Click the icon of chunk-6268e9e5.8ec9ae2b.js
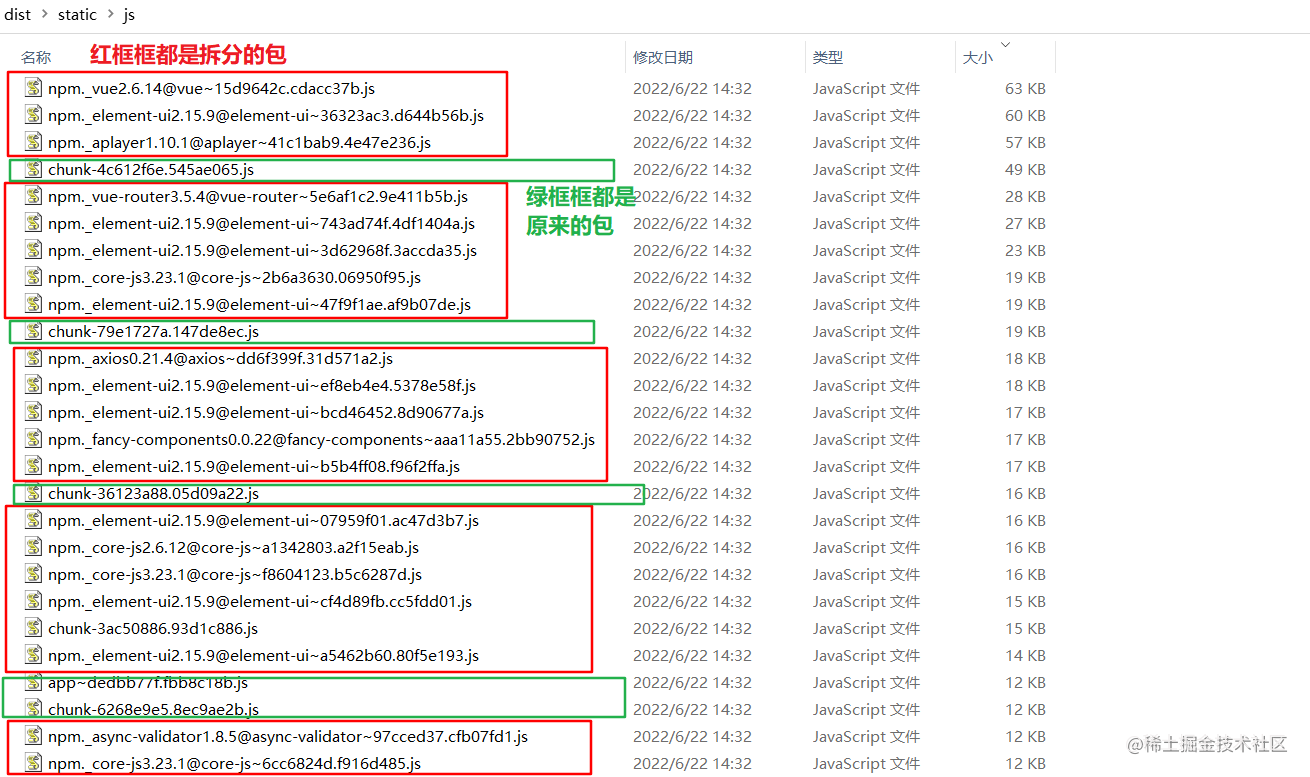The height and width of the screenshot is (777, 1310). click(x=33, y=709)
